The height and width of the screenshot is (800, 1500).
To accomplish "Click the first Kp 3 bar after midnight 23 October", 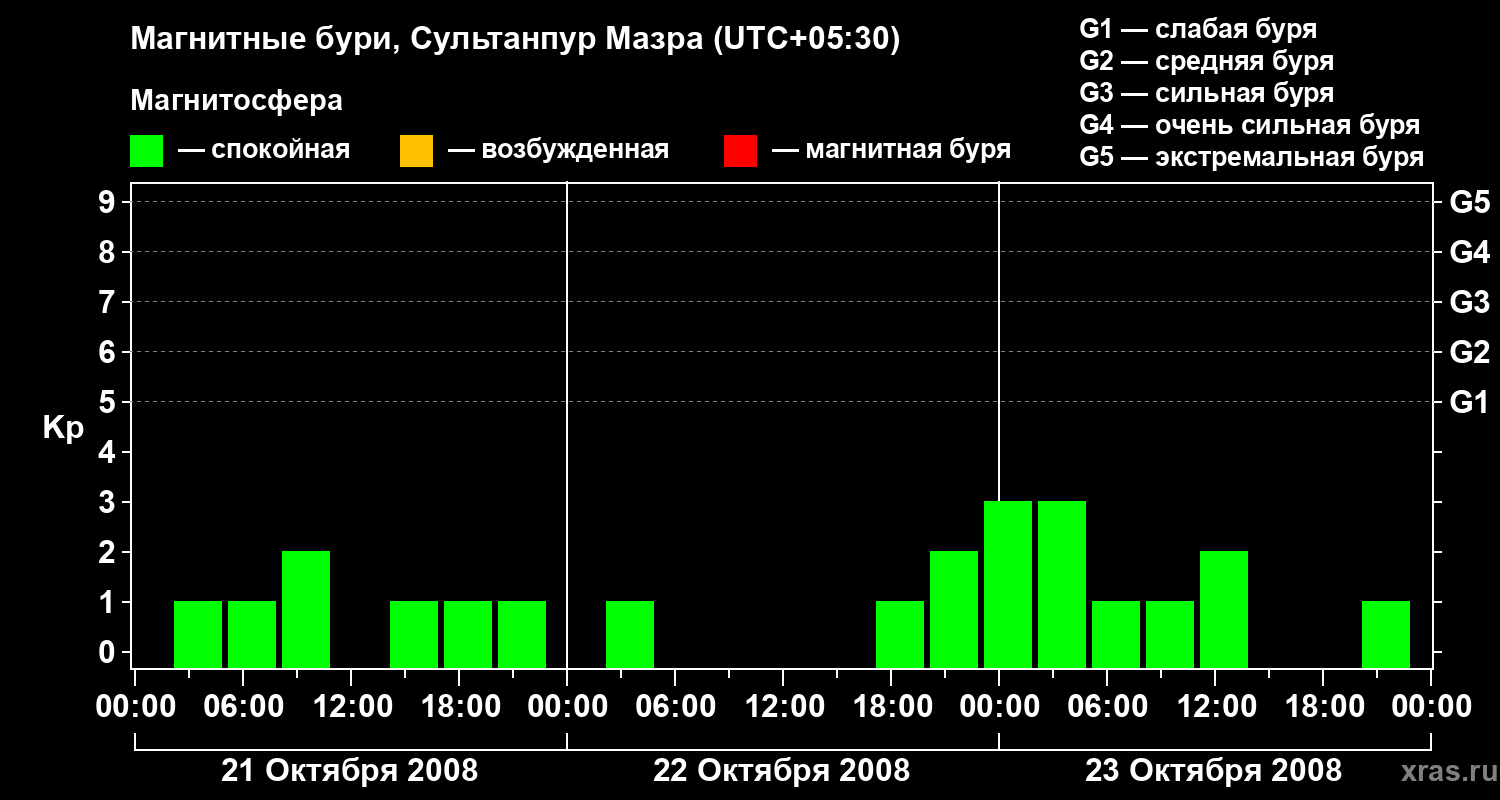I will [x=1008, y=584].
